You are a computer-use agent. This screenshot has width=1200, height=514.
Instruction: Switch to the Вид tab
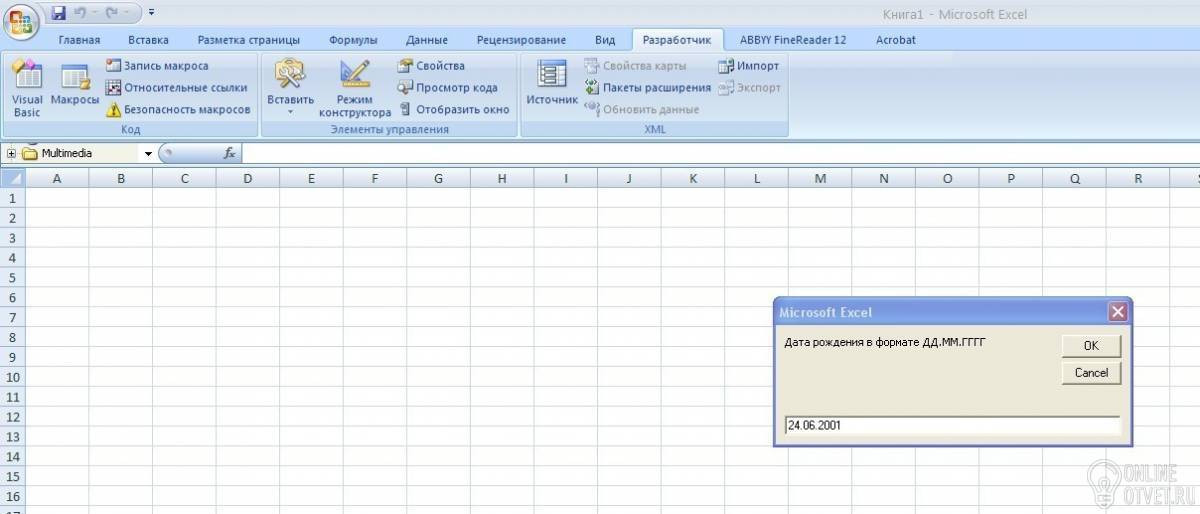[x=605, y=40]
